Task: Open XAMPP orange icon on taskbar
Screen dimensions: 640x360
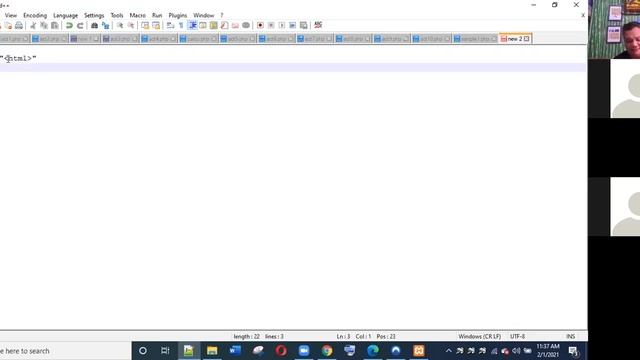Action: tap(419, 351)
